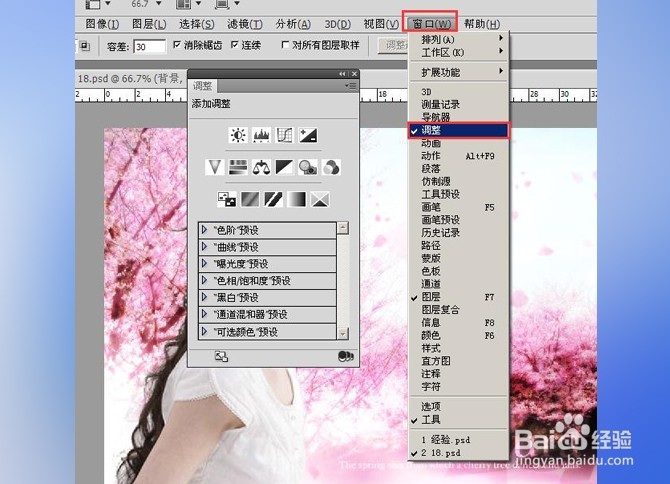Open the 调整 panel flyout menu
The height and width of the screenshot is (484, 670).
click(x=351, y=86)
